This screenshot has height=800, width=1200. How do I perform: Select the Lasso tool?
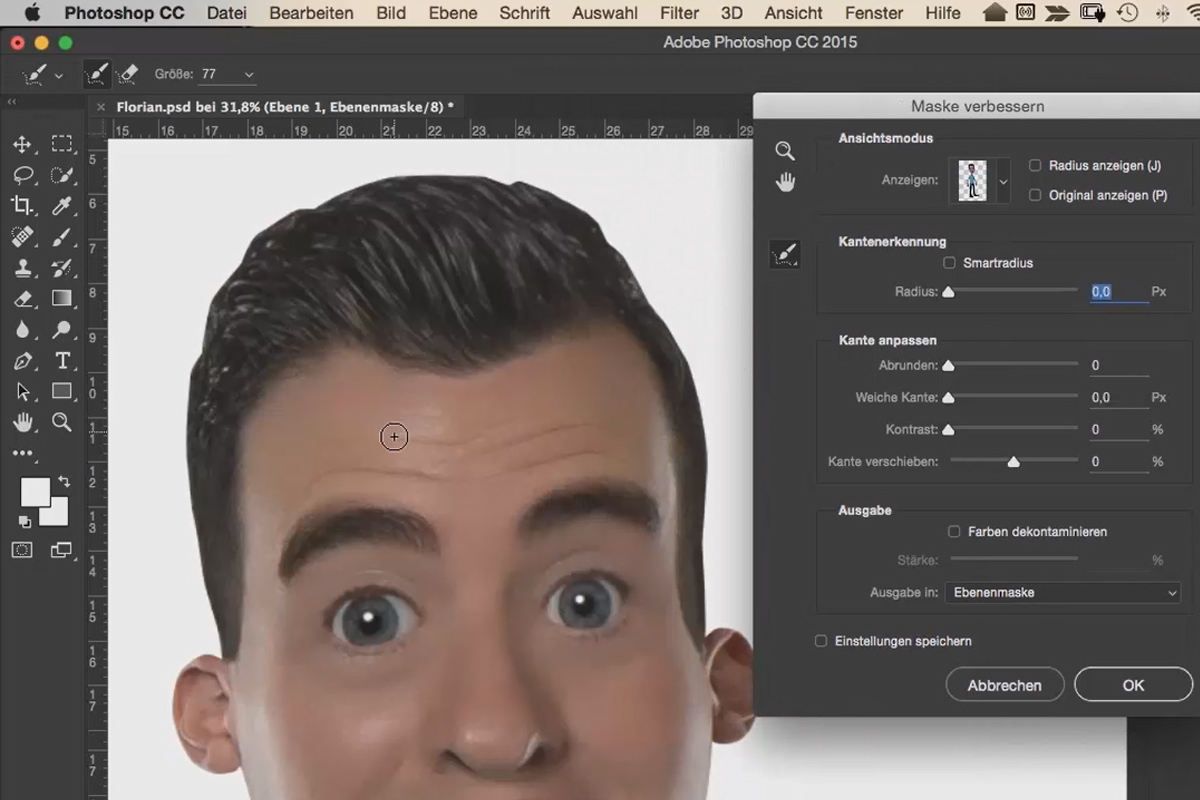[x=22, y=174]
